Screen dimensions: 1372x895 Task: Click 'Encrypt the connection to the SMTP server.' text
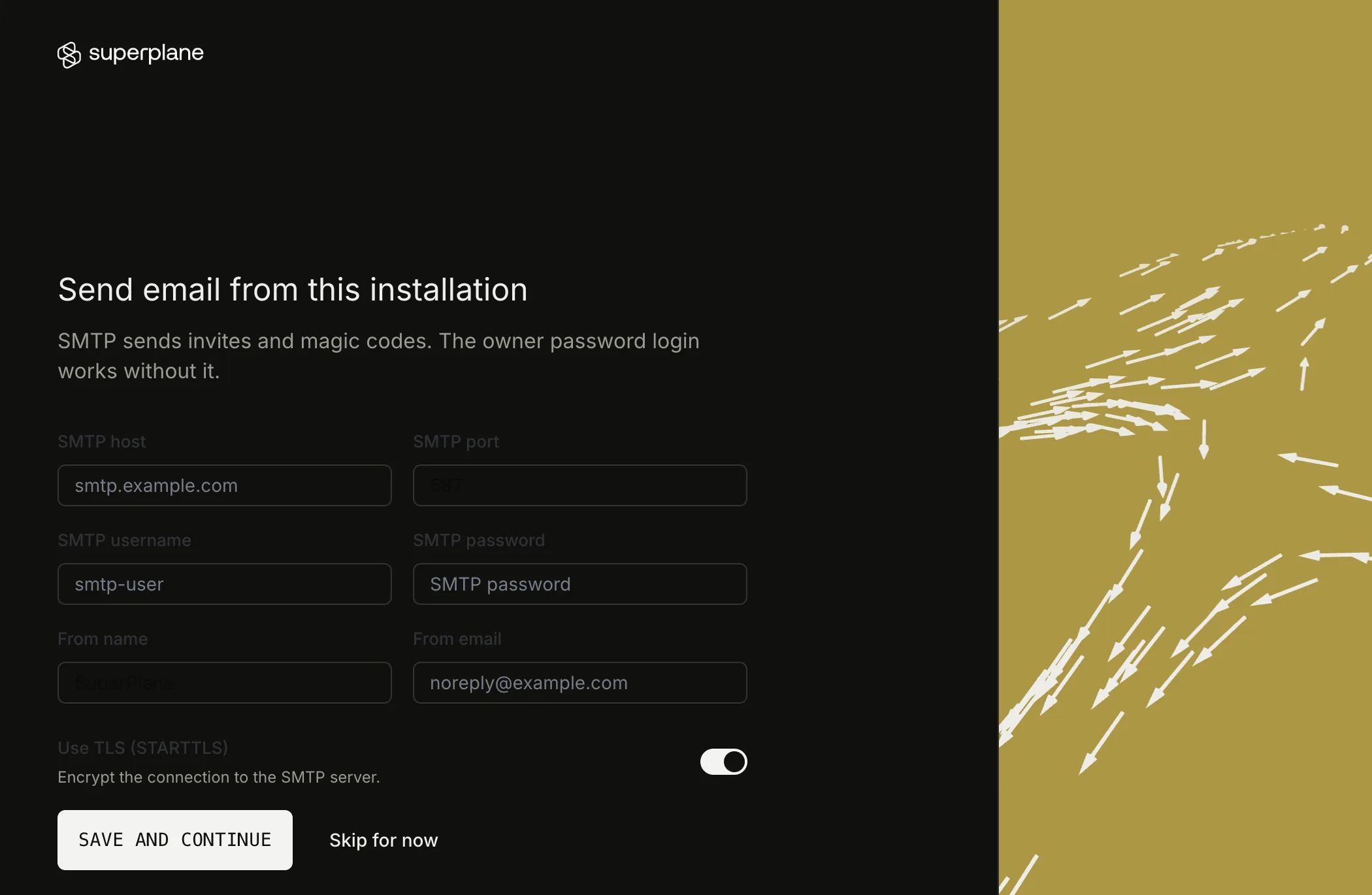click(x=219, y=777)
